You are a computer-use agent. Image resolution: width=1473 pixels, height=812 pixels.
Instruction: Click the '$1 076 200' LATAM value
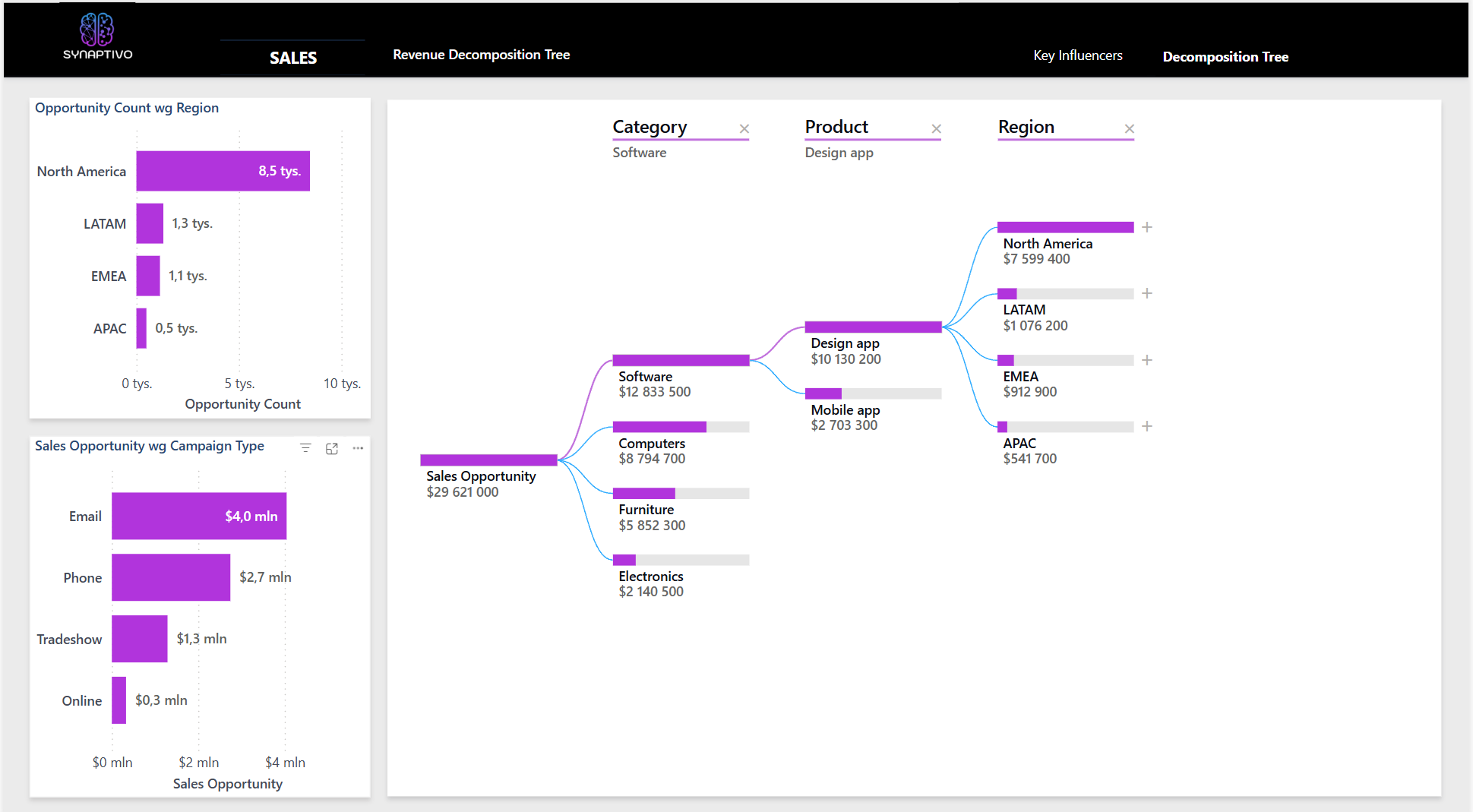[1035, 326]
